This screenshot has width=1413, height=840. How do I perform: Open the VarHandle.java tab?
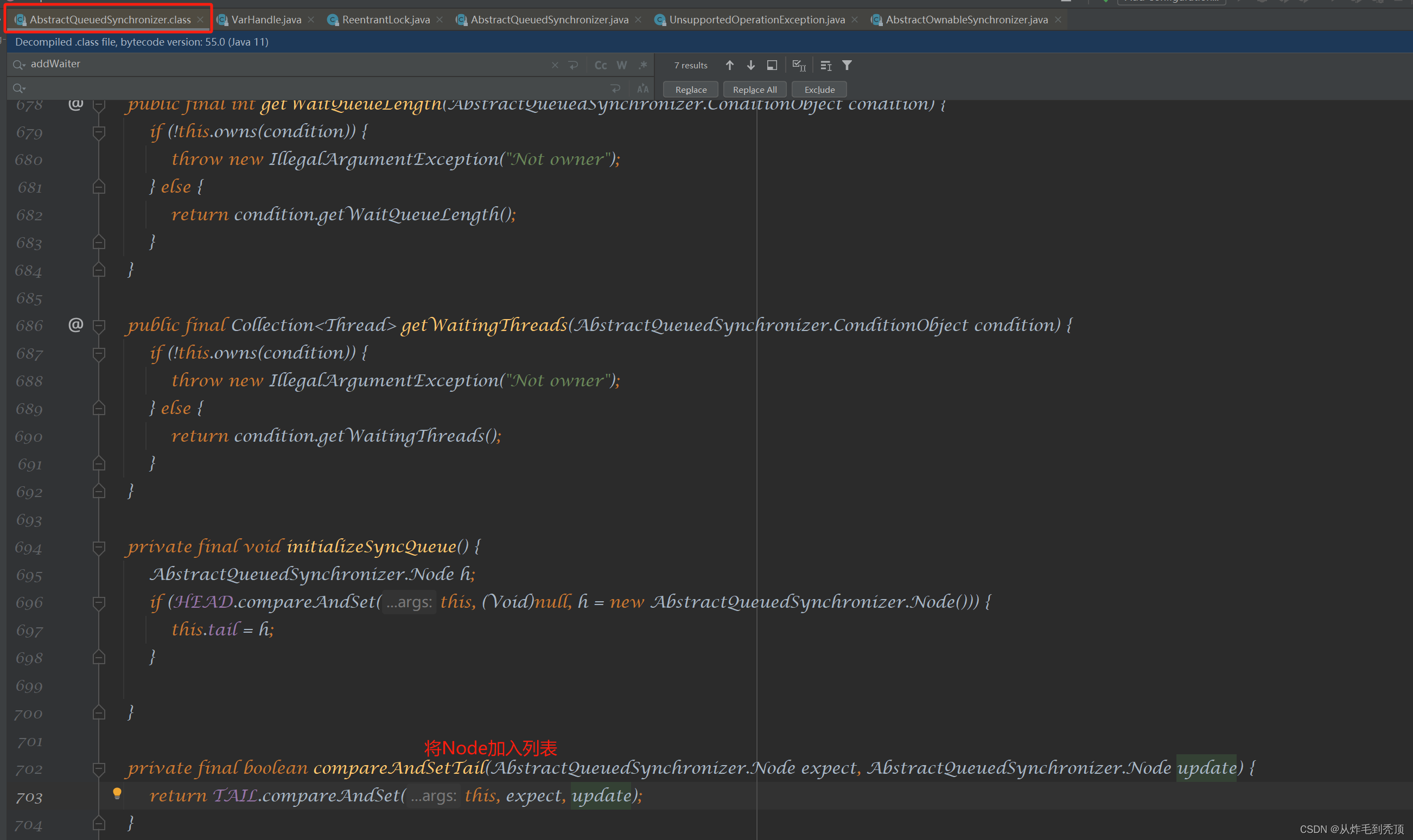[x=266, y=20]
